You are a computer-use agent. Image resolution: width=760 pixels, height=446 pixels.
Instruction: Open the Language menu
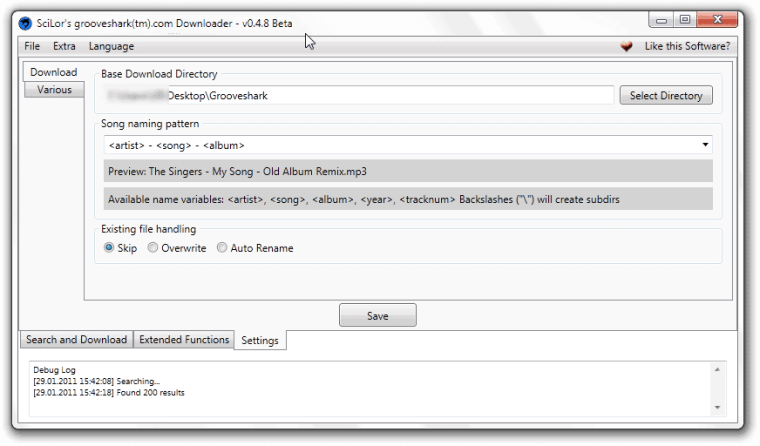(111, 46)
